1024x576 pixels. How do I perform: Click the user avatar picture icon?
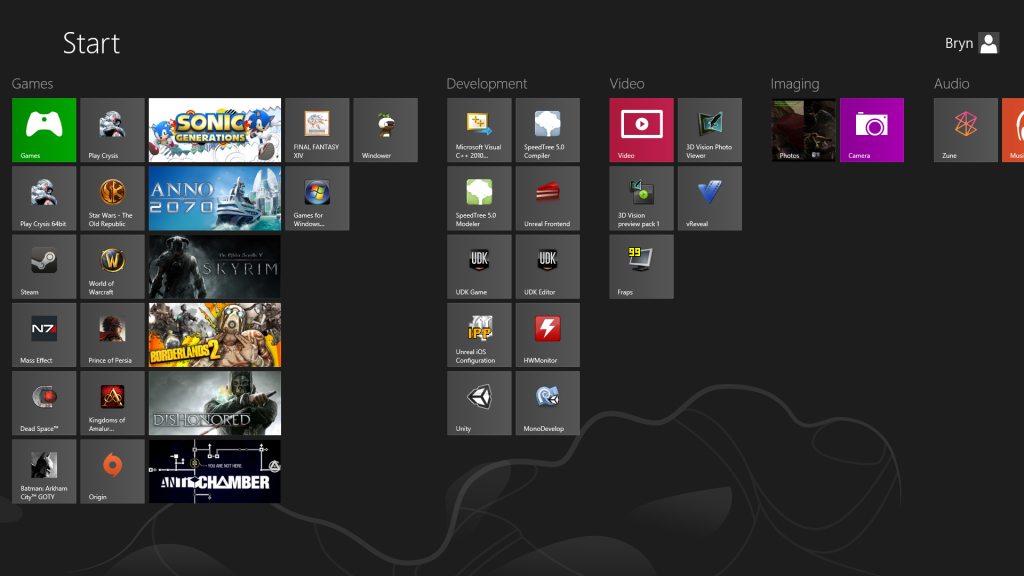coord(989,43)
